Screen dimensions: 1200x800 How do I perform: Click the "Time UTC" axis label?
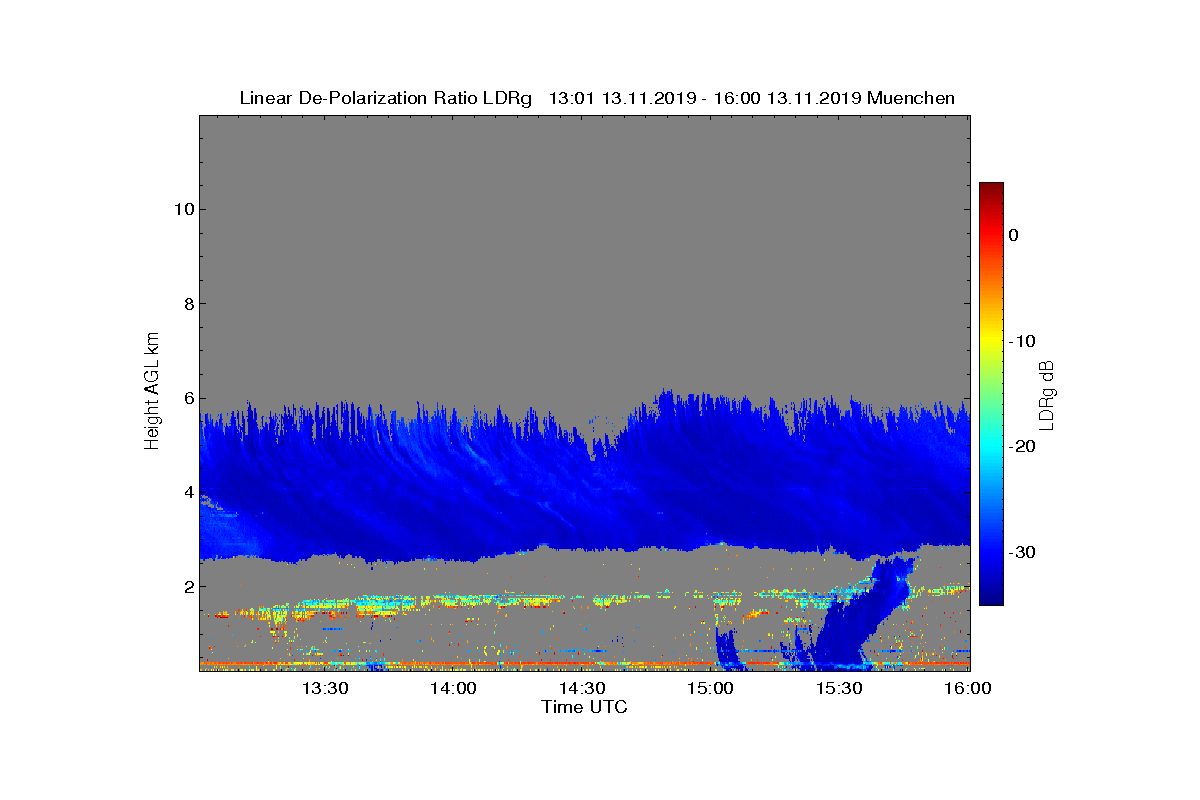coord(585,707)
